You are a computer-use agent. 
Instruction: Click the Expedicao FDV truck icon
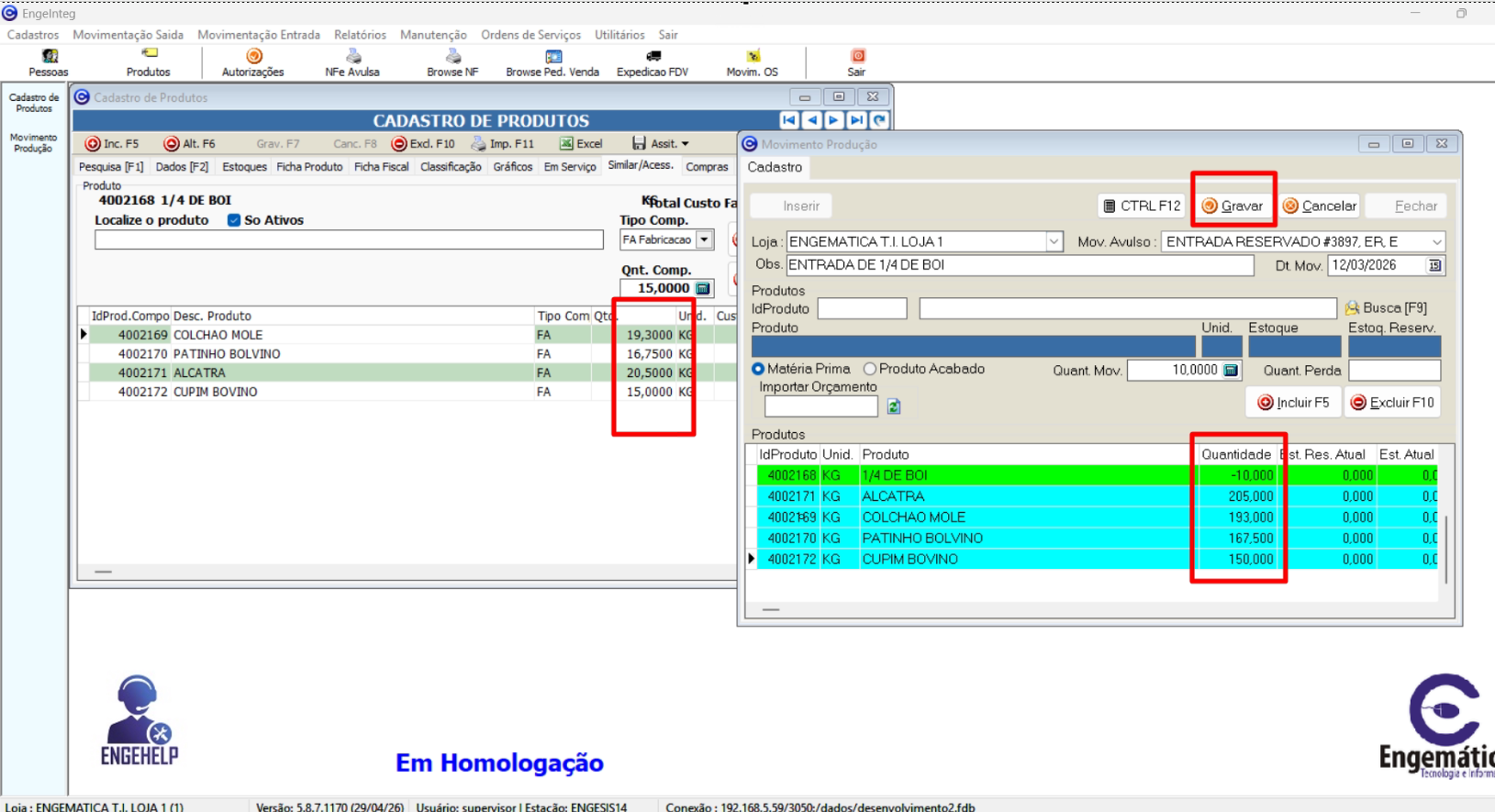coord(653,57)
